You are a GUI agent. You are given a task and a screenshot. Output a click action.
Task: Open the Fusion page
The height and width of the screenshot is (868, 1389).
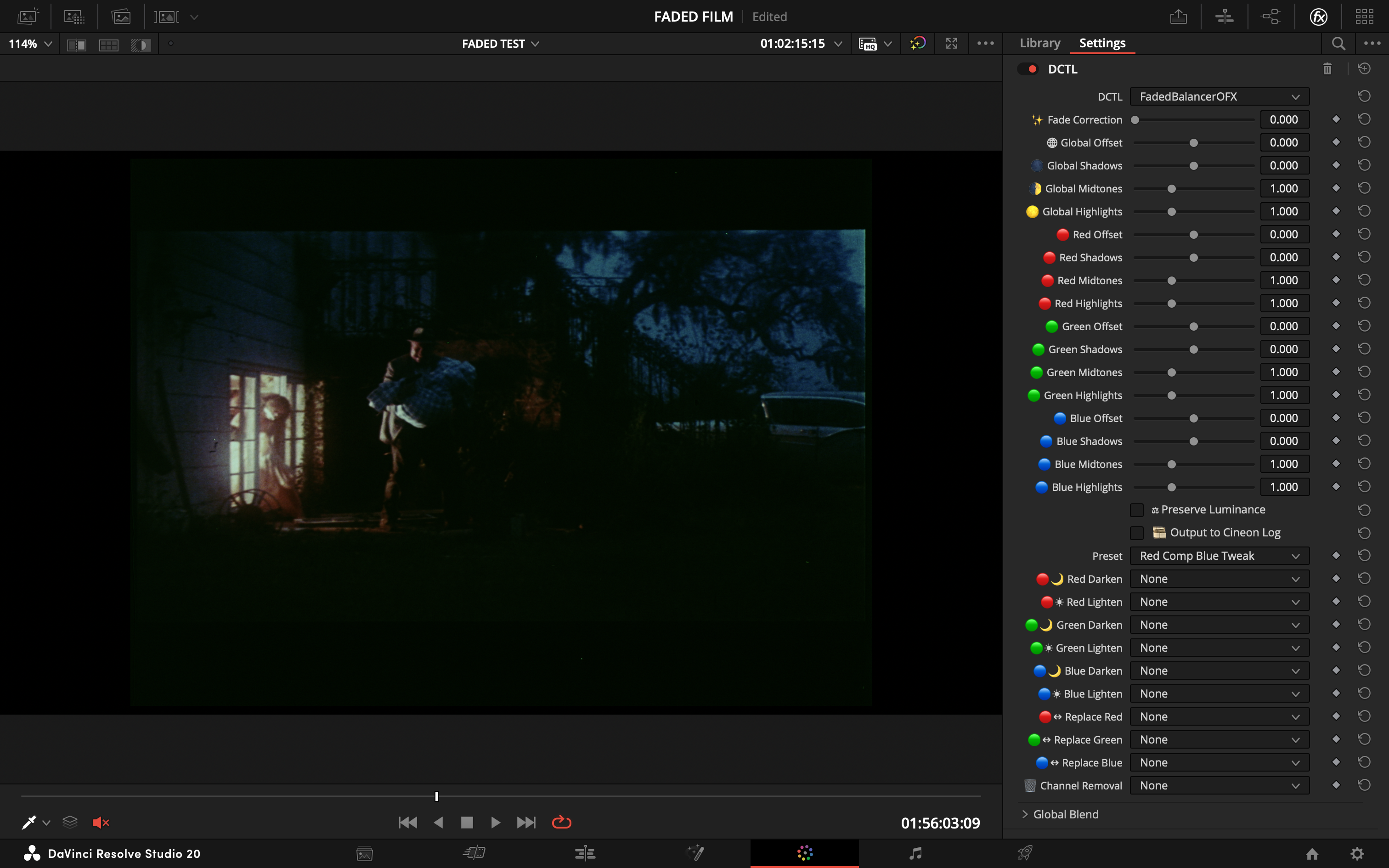695,853
